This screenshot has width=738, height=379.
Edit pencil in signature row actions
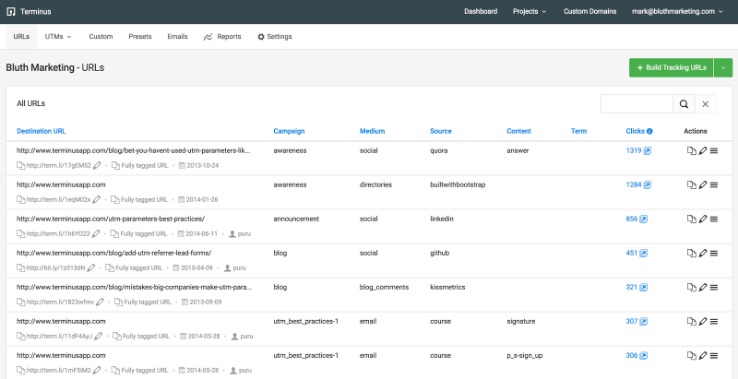[703, 322]
